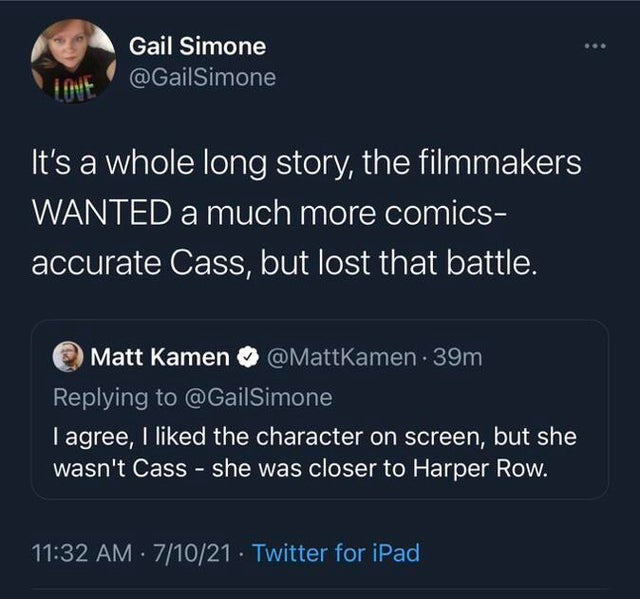Tap the verified badge beside Matt Kamen

coord(249,357)
